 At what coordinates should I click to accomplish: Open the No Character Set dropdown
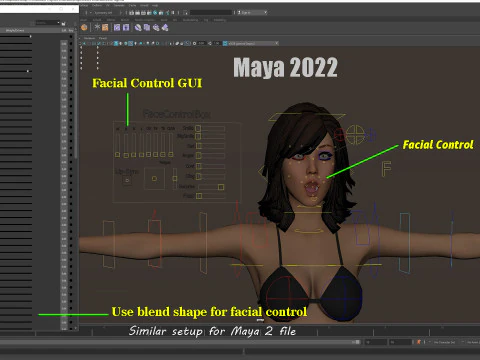tap(444, 342)
